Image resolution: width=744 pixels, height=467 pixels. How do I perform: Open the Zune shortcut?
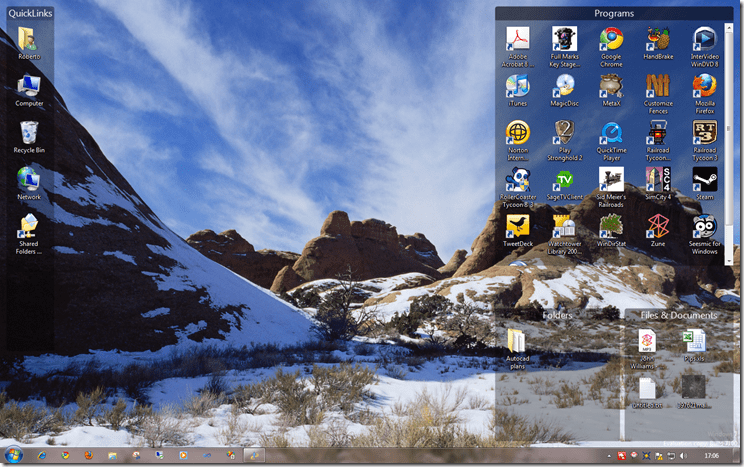pyautogui.click(x=658, y=225)
